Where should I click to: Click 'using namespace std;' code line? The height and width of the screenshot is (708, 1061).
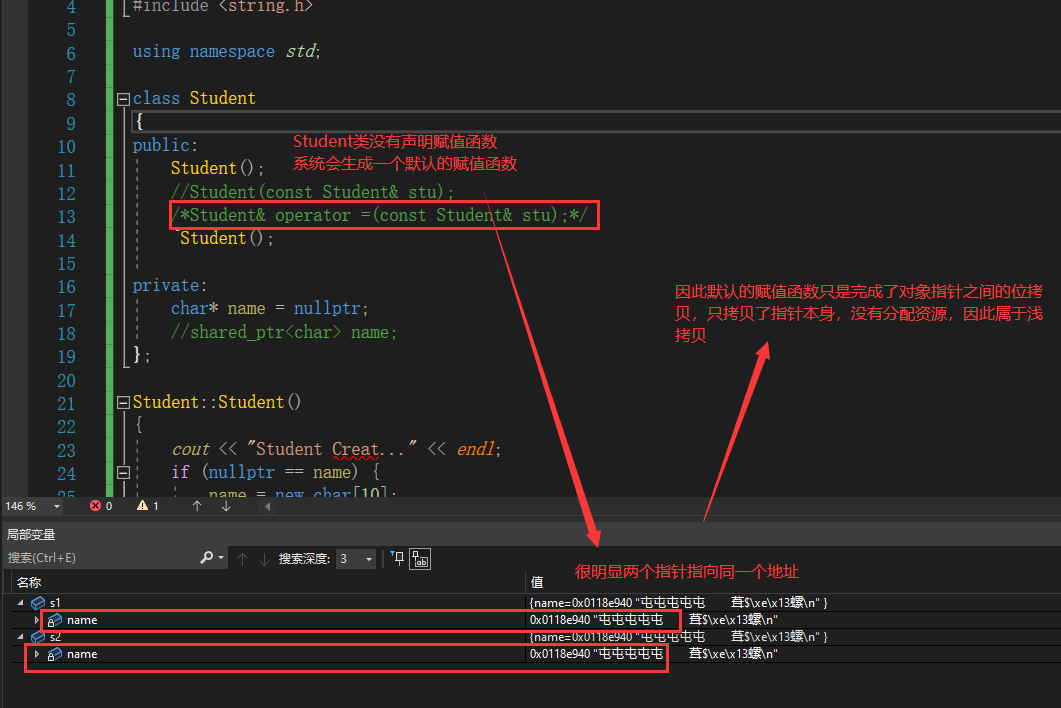coord(226,51)
